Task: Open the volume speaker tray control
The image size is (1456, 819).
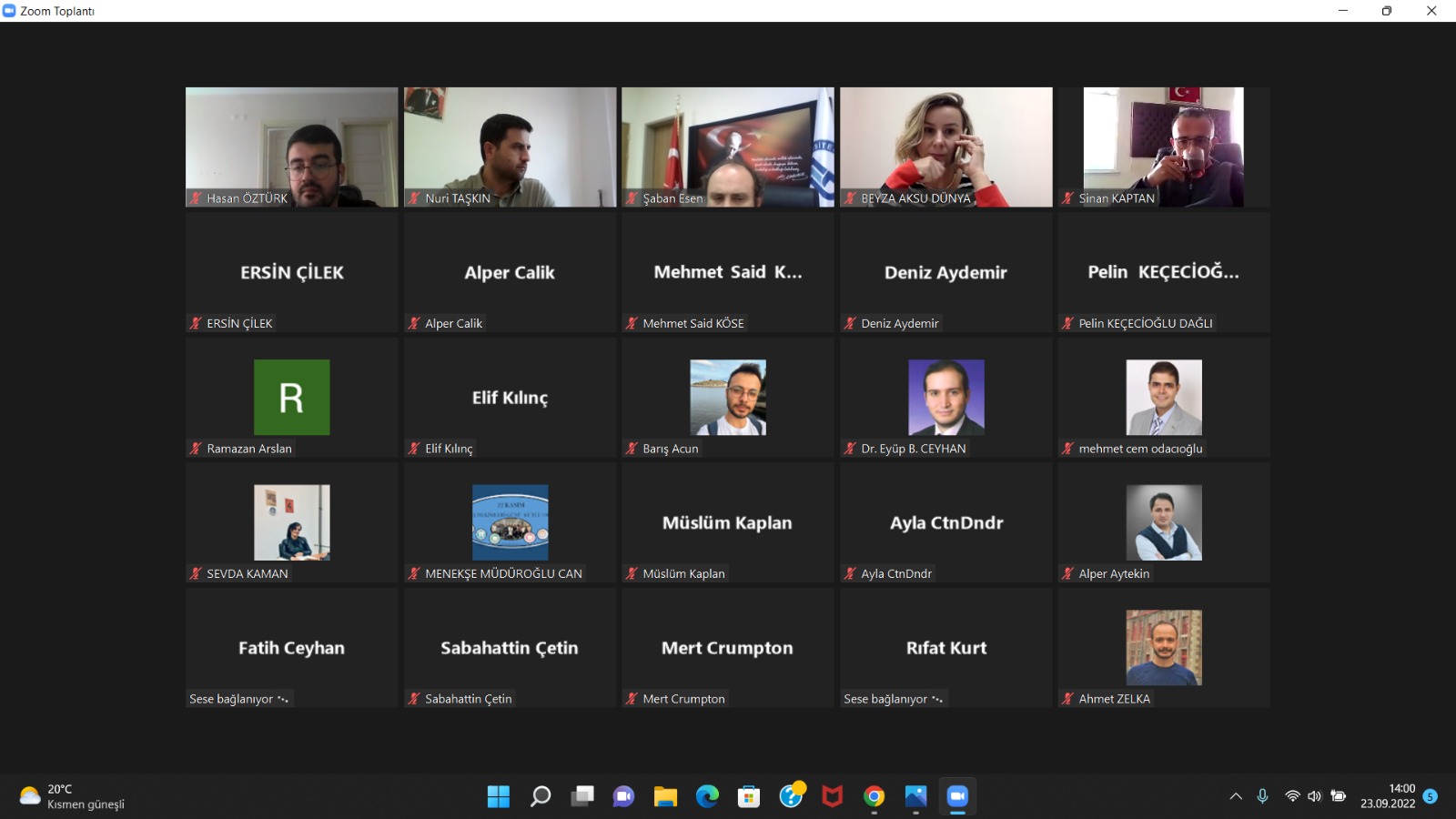Action: click(1314, 796)
